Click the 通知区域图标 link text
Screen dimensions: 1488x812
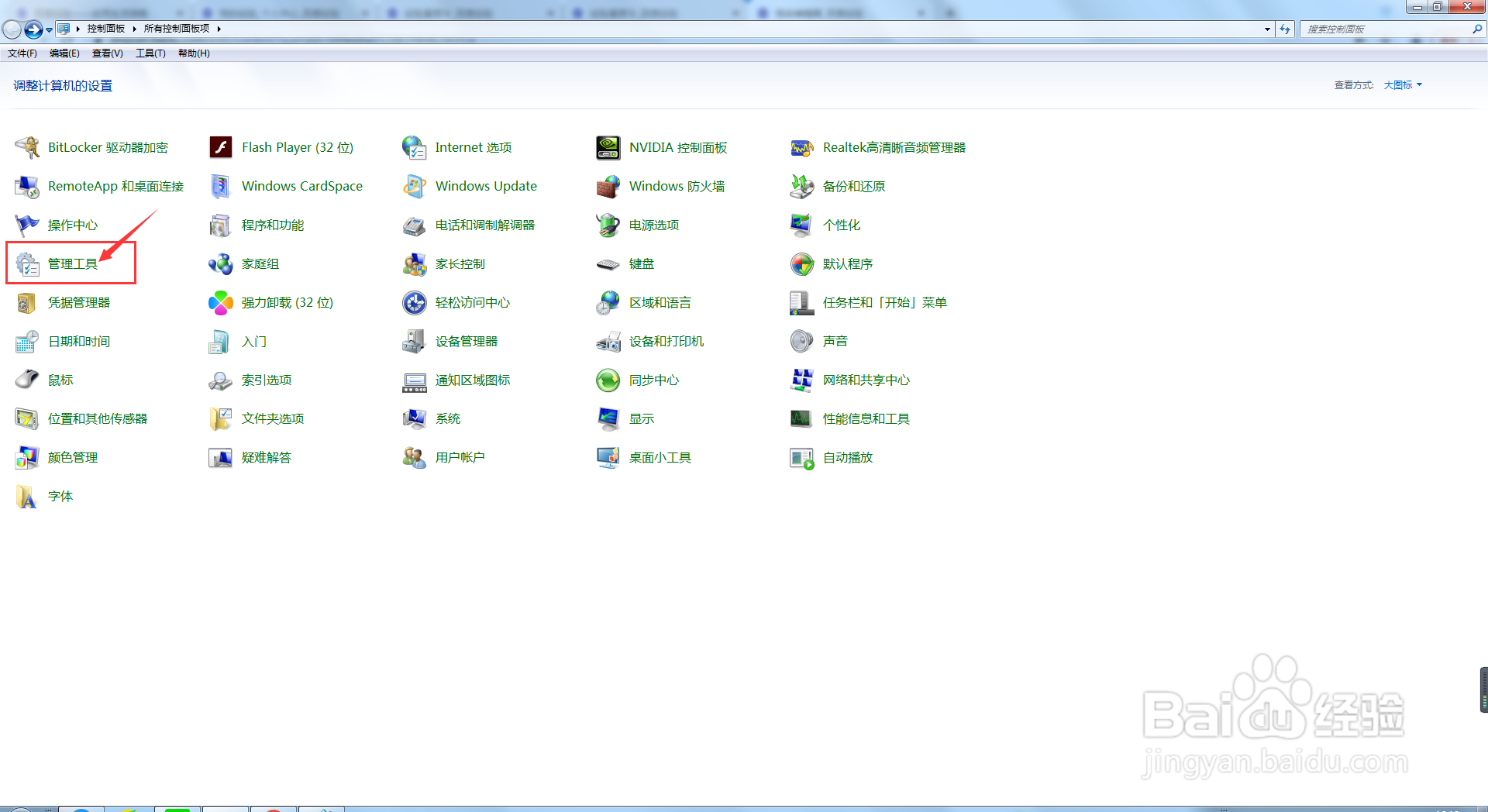coord(473,380)
